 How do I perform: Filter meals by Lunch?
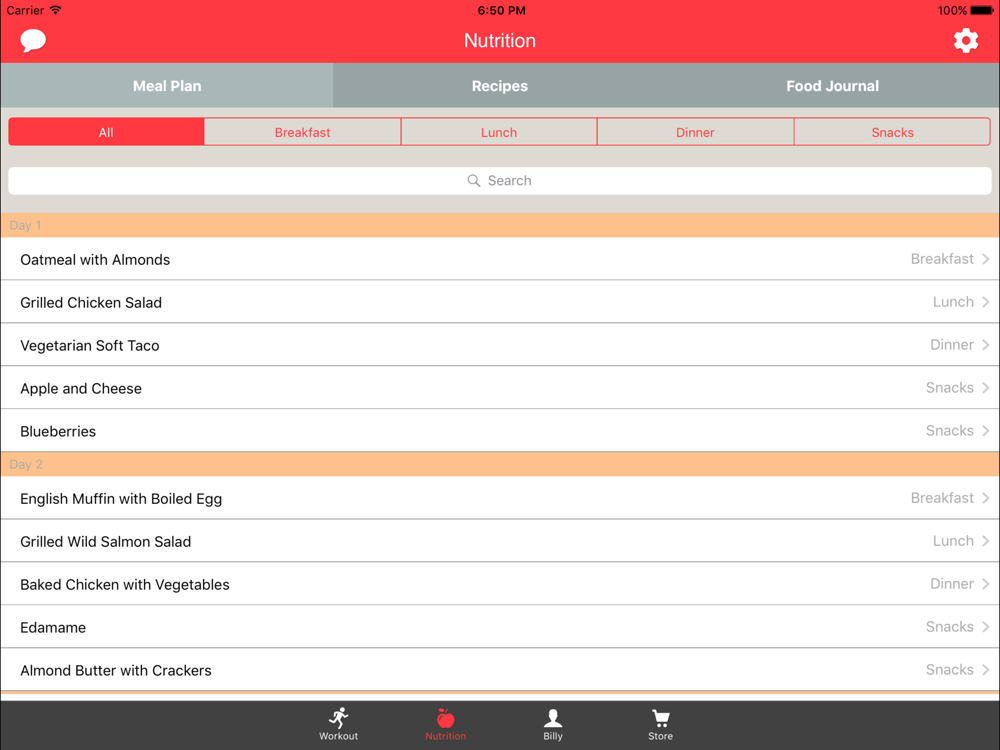pyautogui.click(x=499, y=132)
